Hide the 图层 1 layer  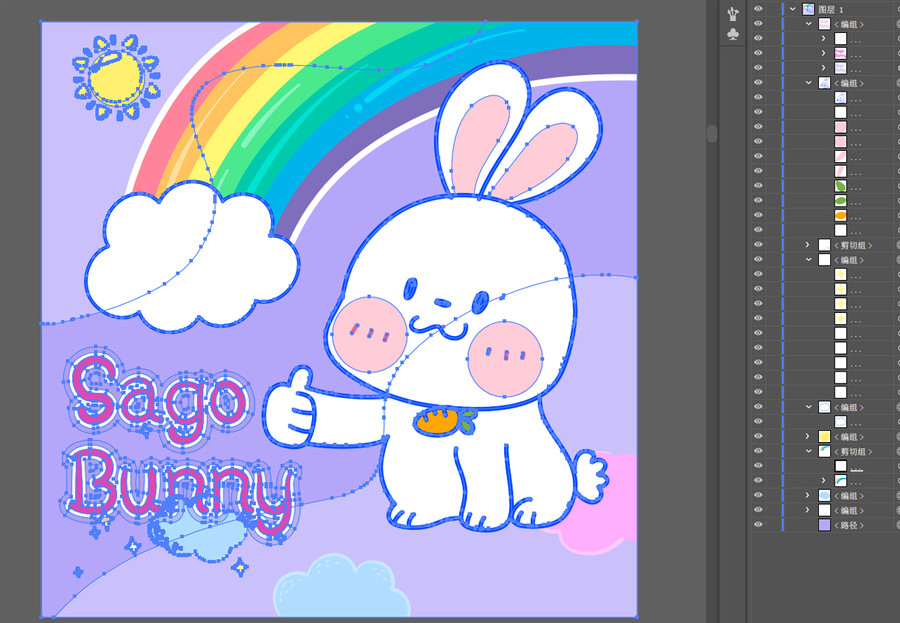pyautogui.click(x=758, y=9)
